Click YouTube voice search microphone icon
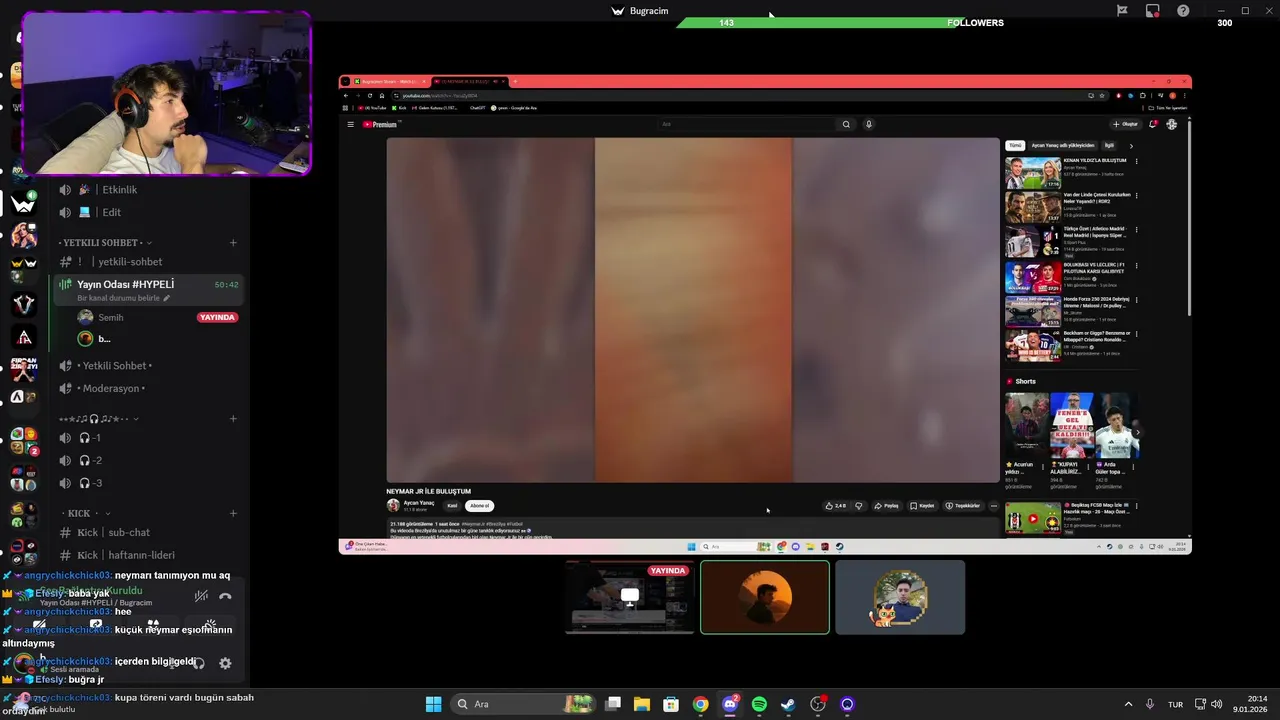The height and width of the screenshot is (720, 1280). [x=869, y=124]
